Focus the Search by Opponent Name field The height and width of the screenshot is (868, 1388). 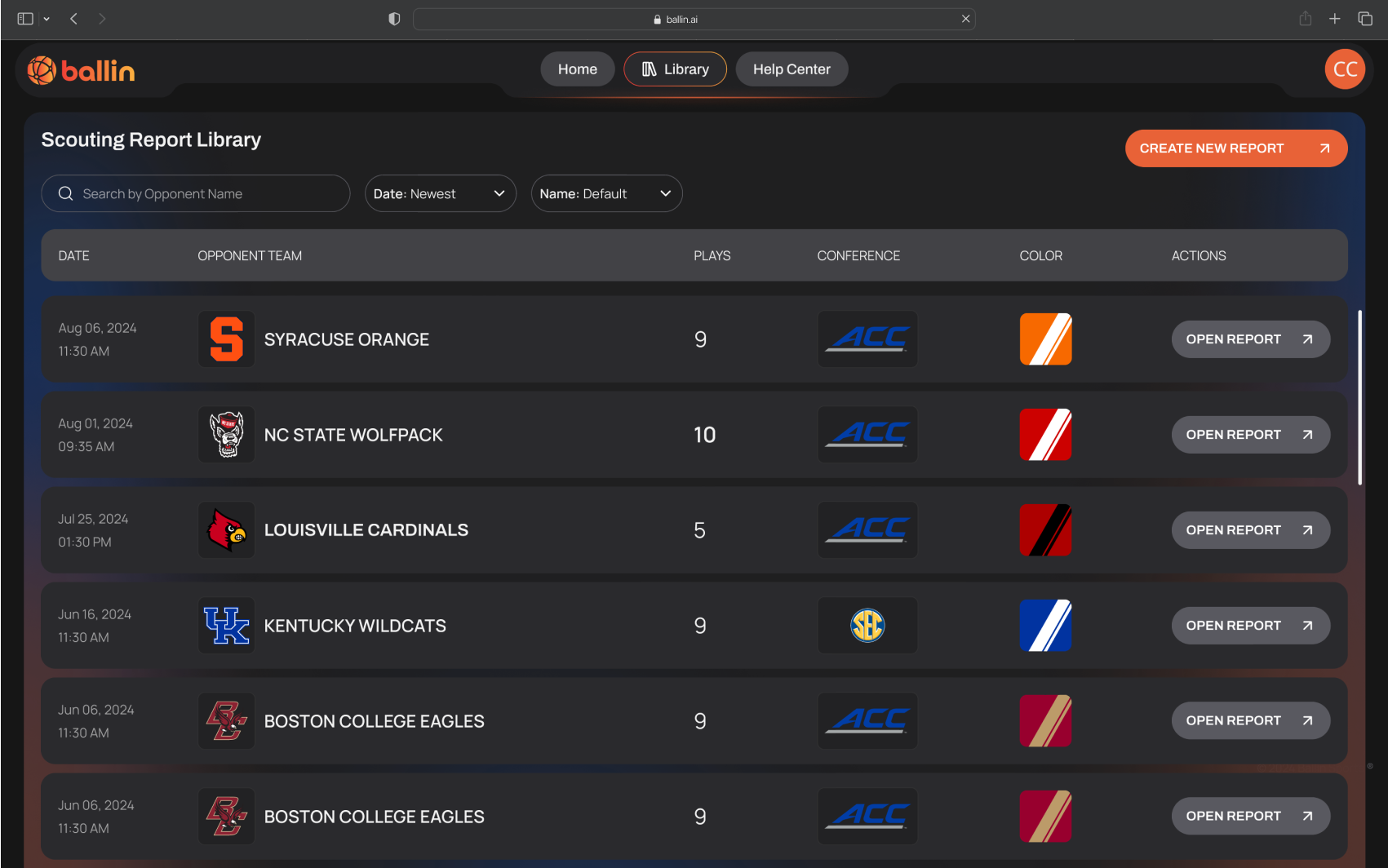click(196, 193)
